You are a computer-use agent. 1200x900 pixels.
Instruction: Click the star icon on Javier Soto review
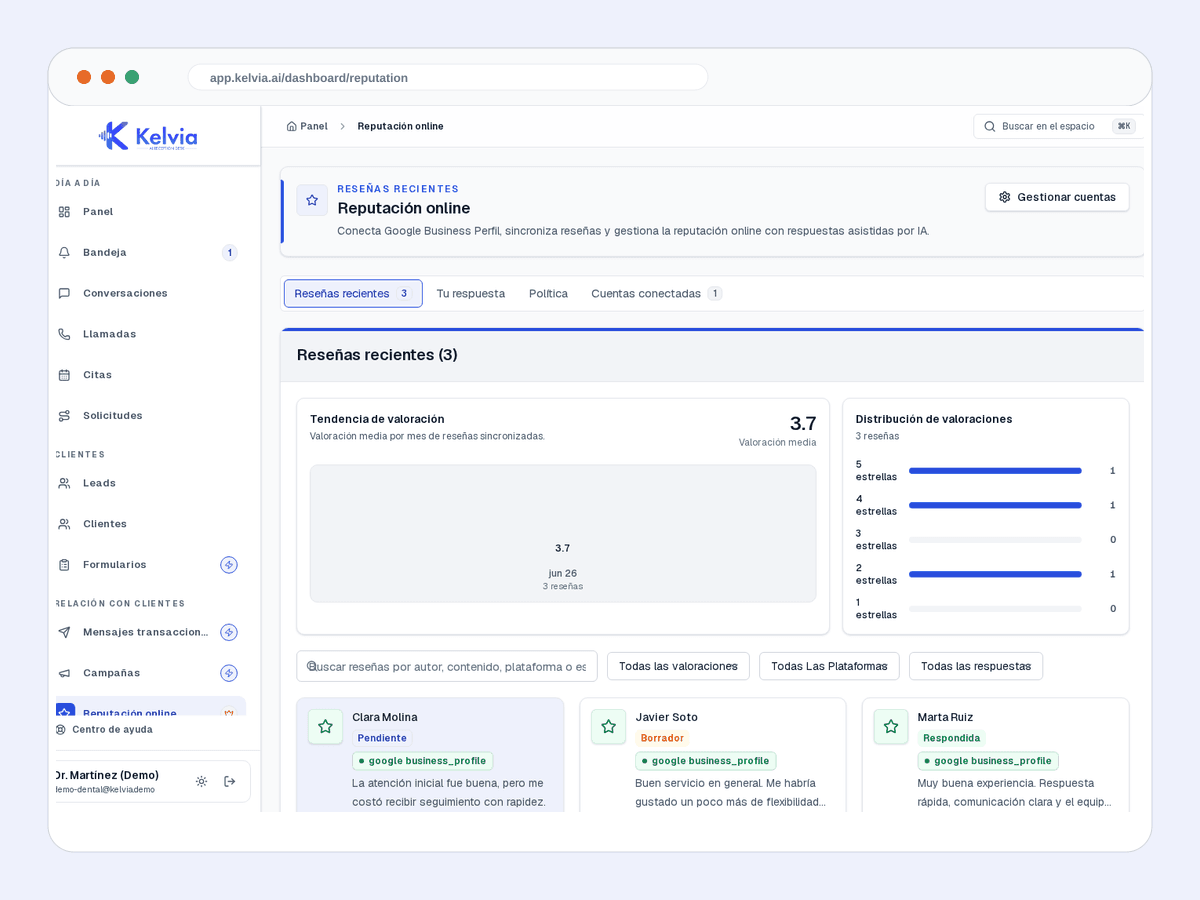click(608, 727)
